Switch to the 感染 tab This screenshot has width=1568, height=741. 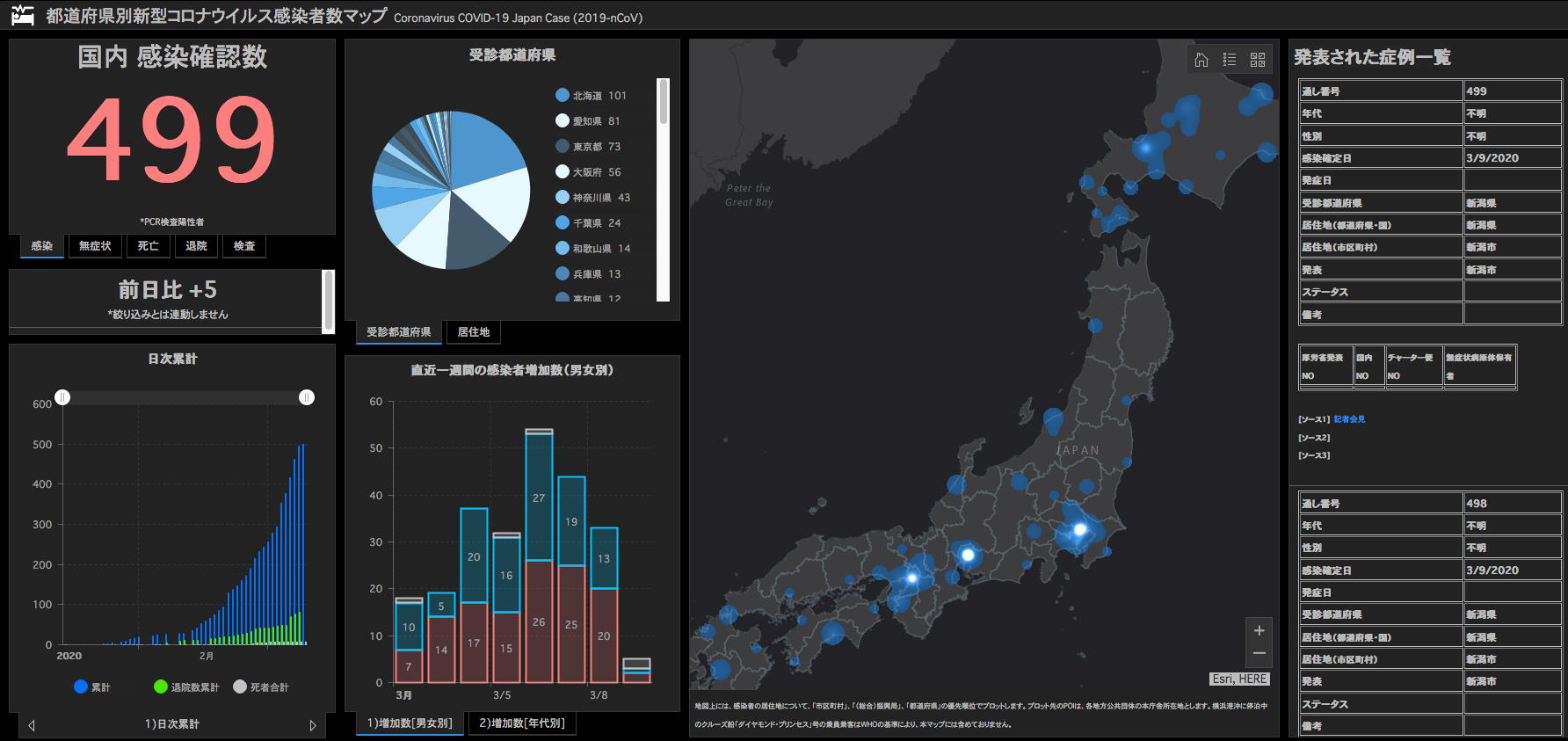pyautogui.click(x=42, y=246)
